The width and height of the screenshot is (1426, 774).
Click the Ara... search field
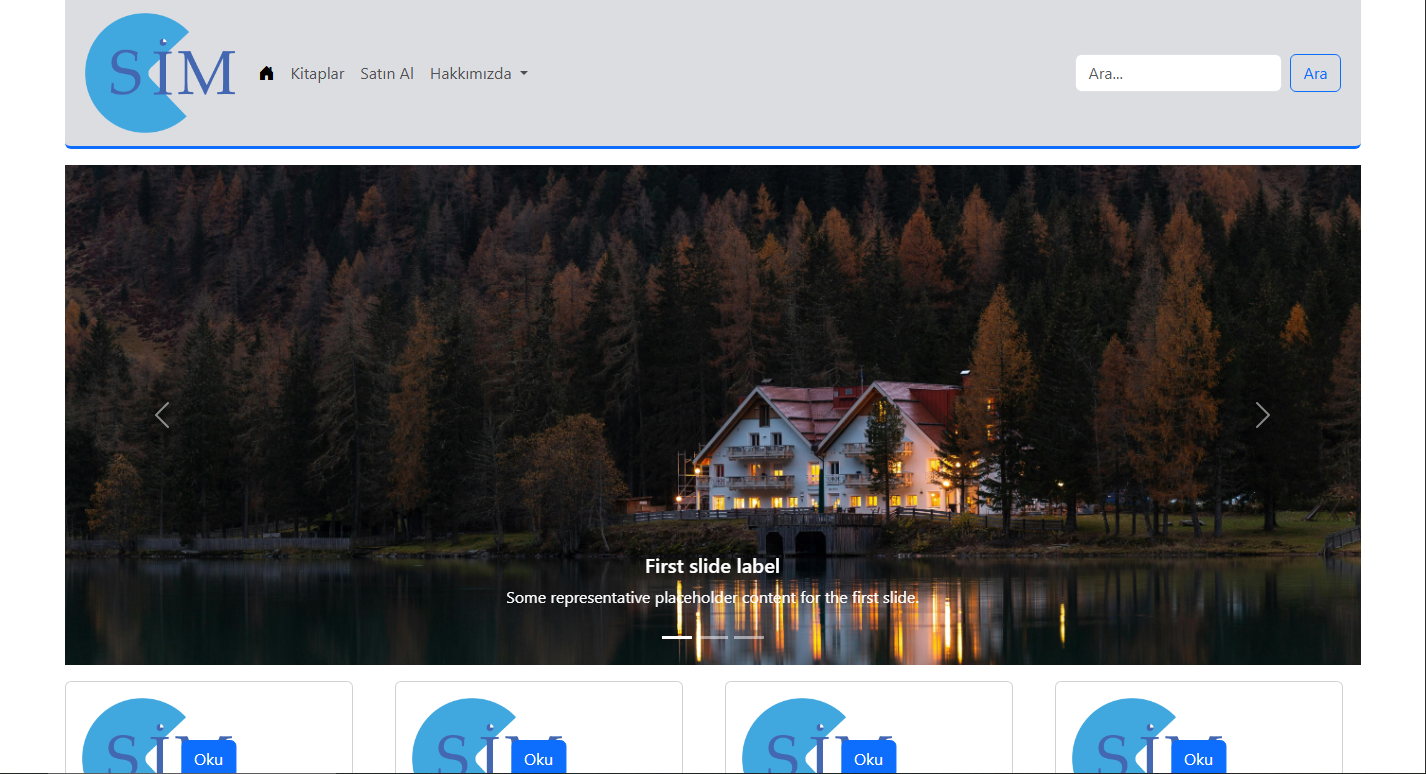[x=1177, y=73]
